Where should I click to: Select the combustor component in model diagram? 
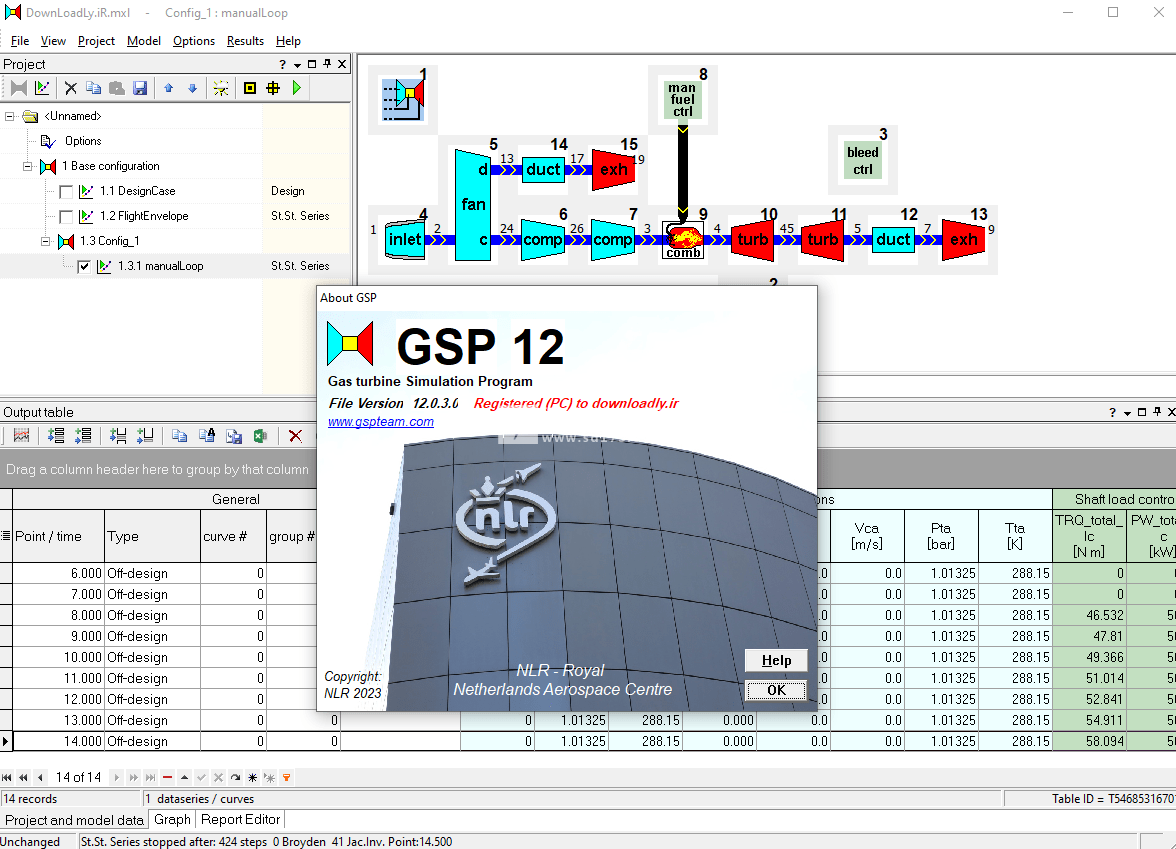pos(683,239)
